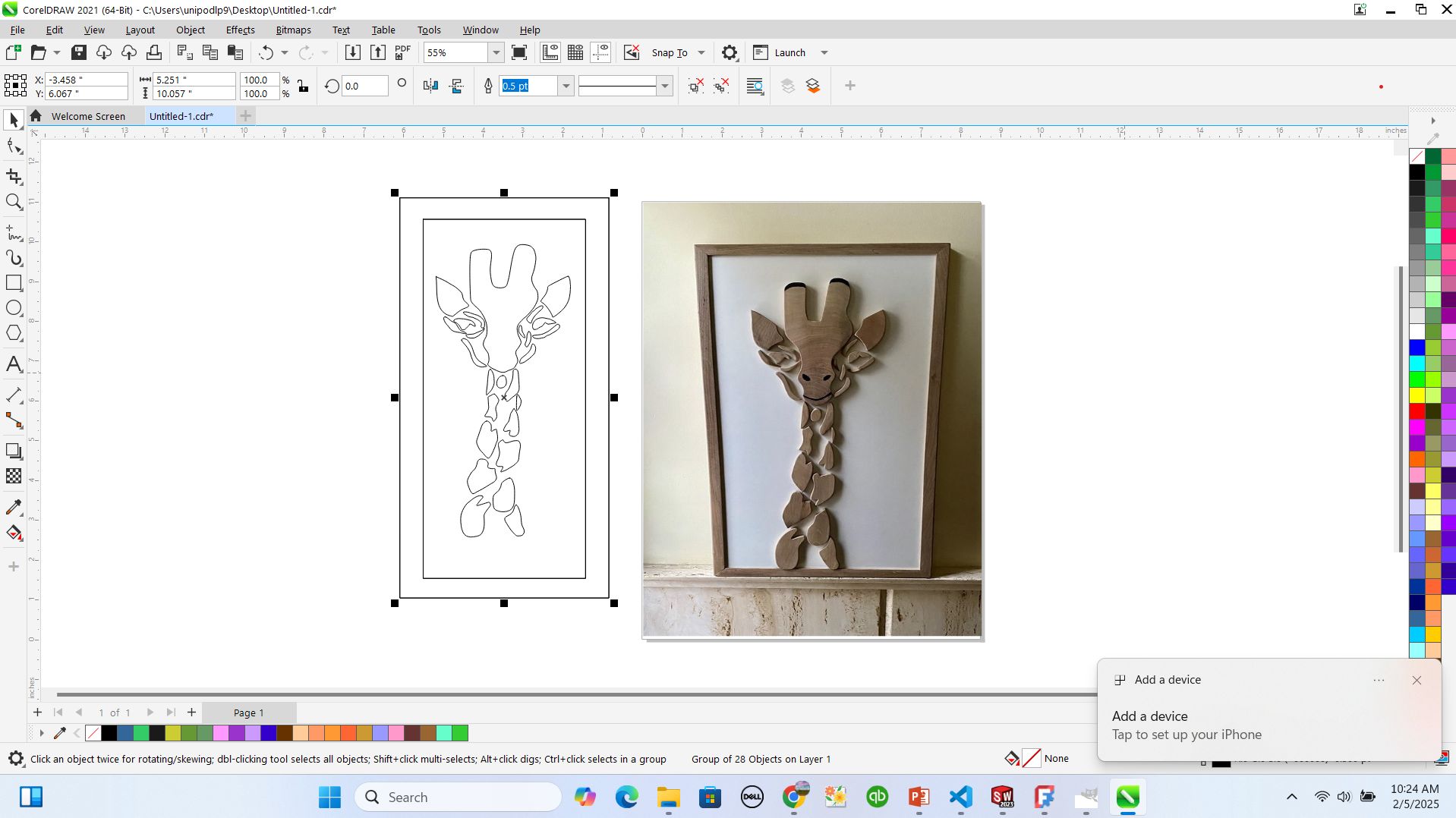This screenshot has width=1456, height=818.
Task: Click the Export icon
Action: pyautogui.click(x=378, y=52)
